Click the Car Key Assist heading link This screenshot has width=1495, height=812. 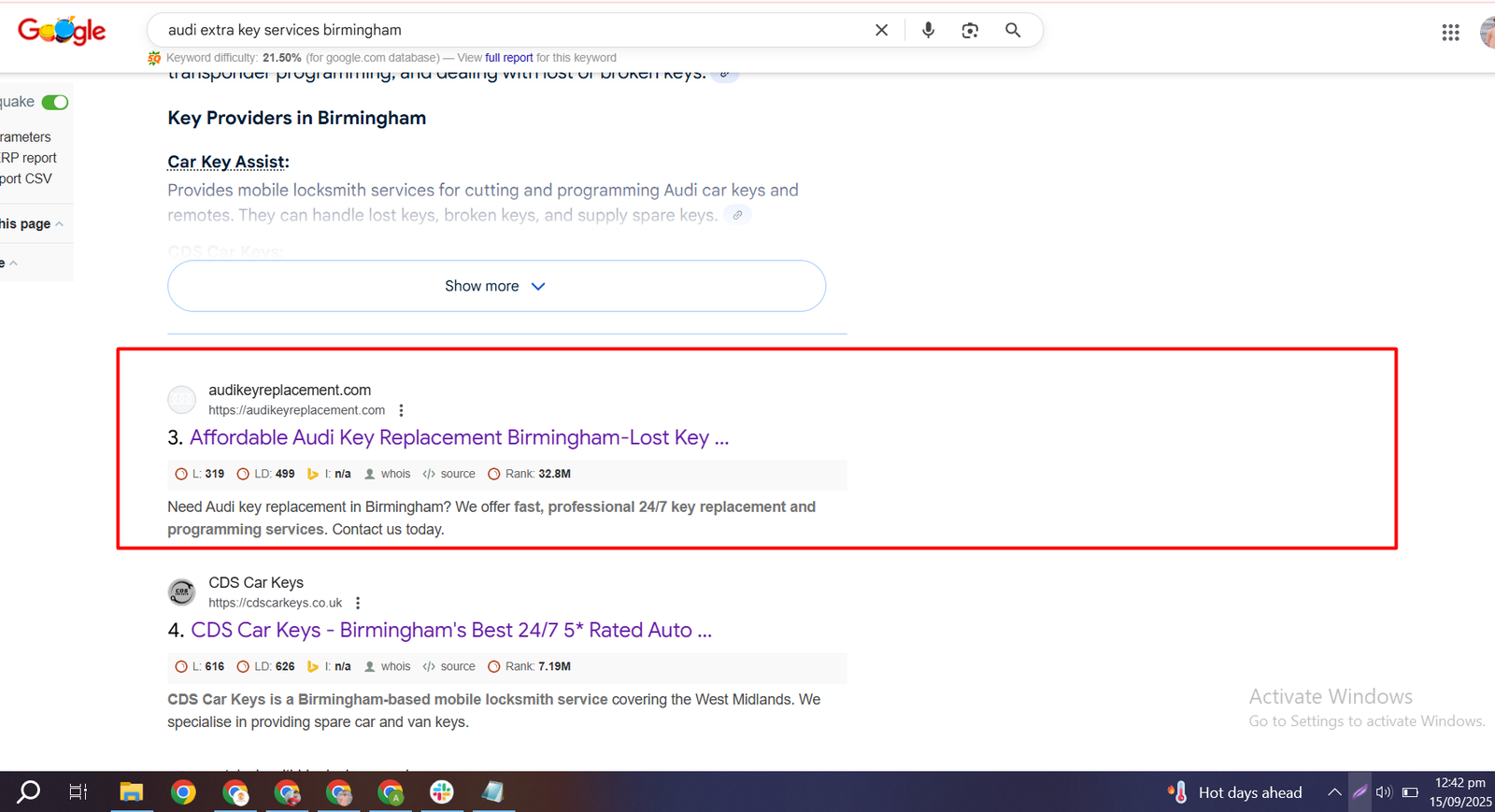[x=227, y=162]
